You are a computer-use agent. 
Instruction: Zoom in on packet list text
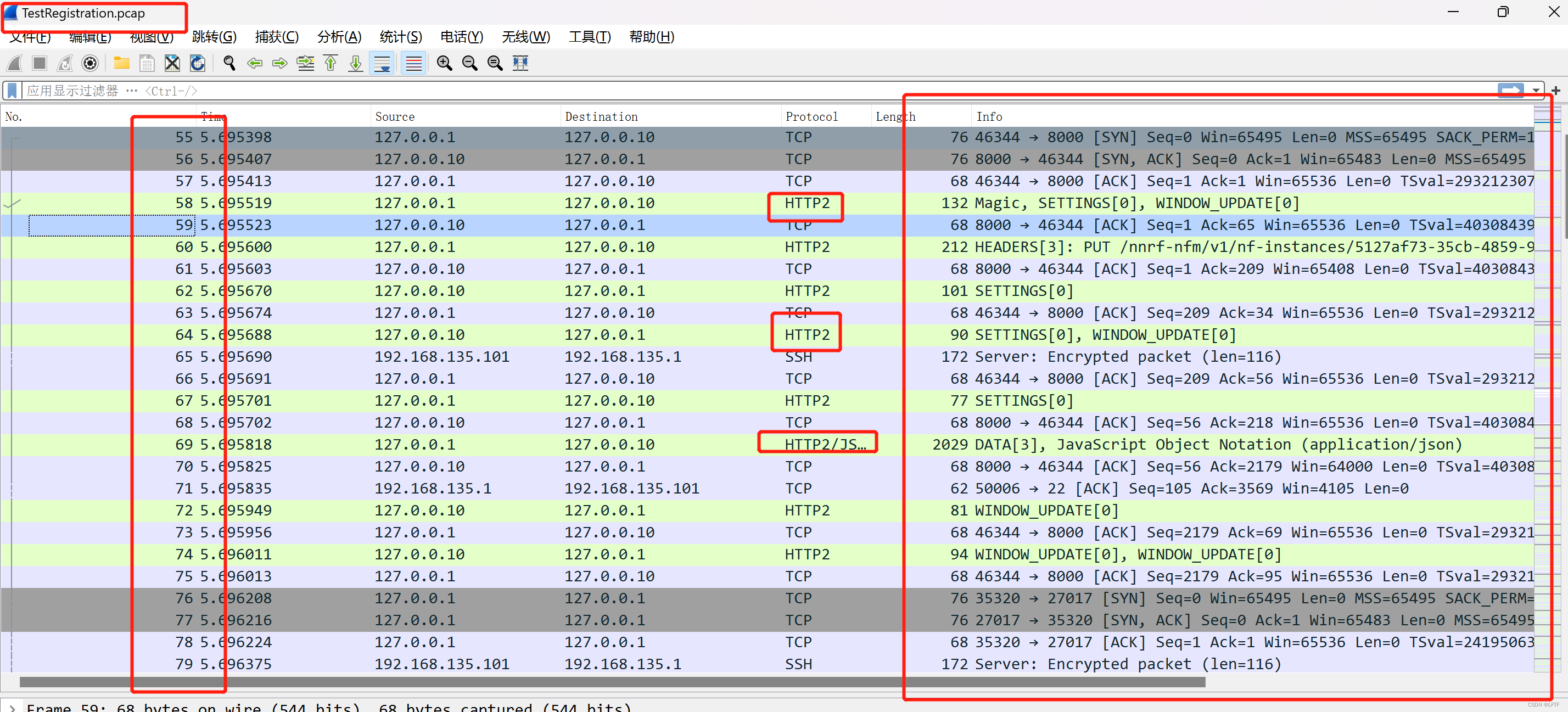(444, 63)
